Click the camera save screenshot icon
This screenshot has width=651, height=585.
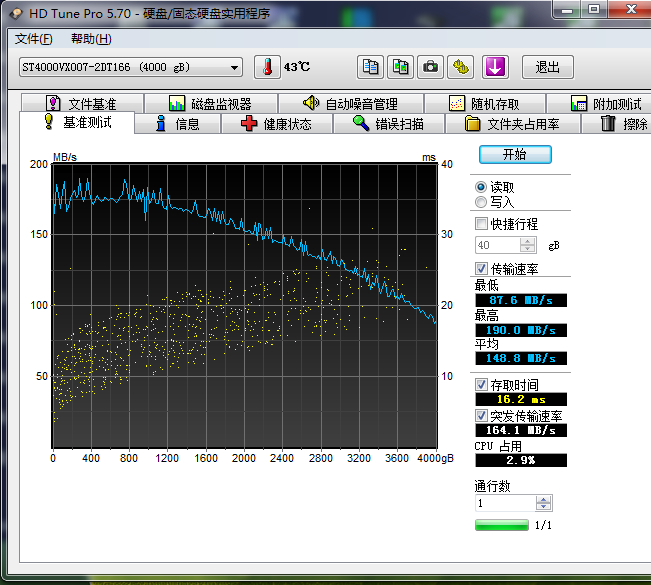click(431, 67)
